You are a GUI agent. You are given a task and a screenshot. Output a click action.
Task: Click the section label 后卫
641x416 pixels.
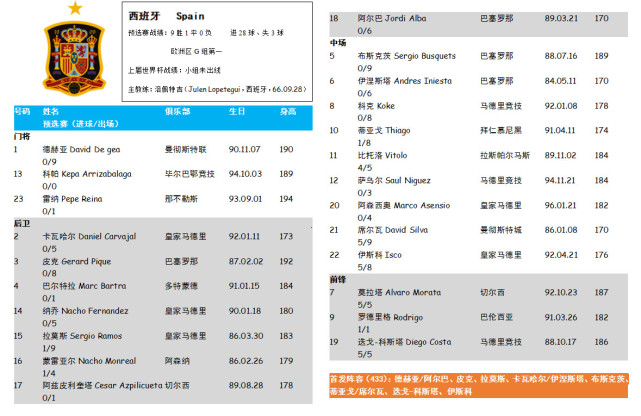point(22,224)
